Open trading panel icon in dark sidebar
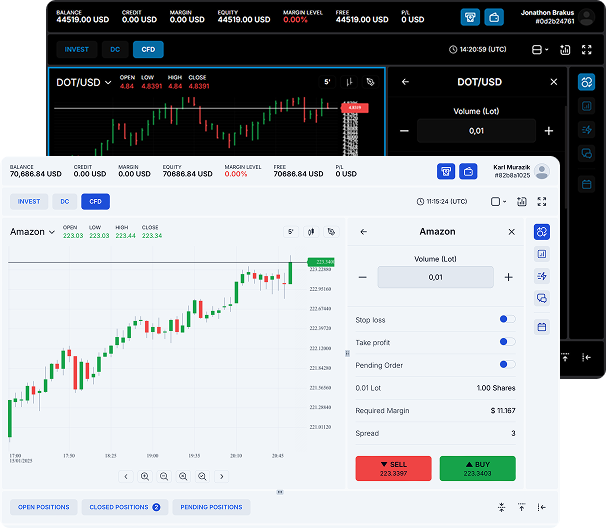 [x=587, y=82]
